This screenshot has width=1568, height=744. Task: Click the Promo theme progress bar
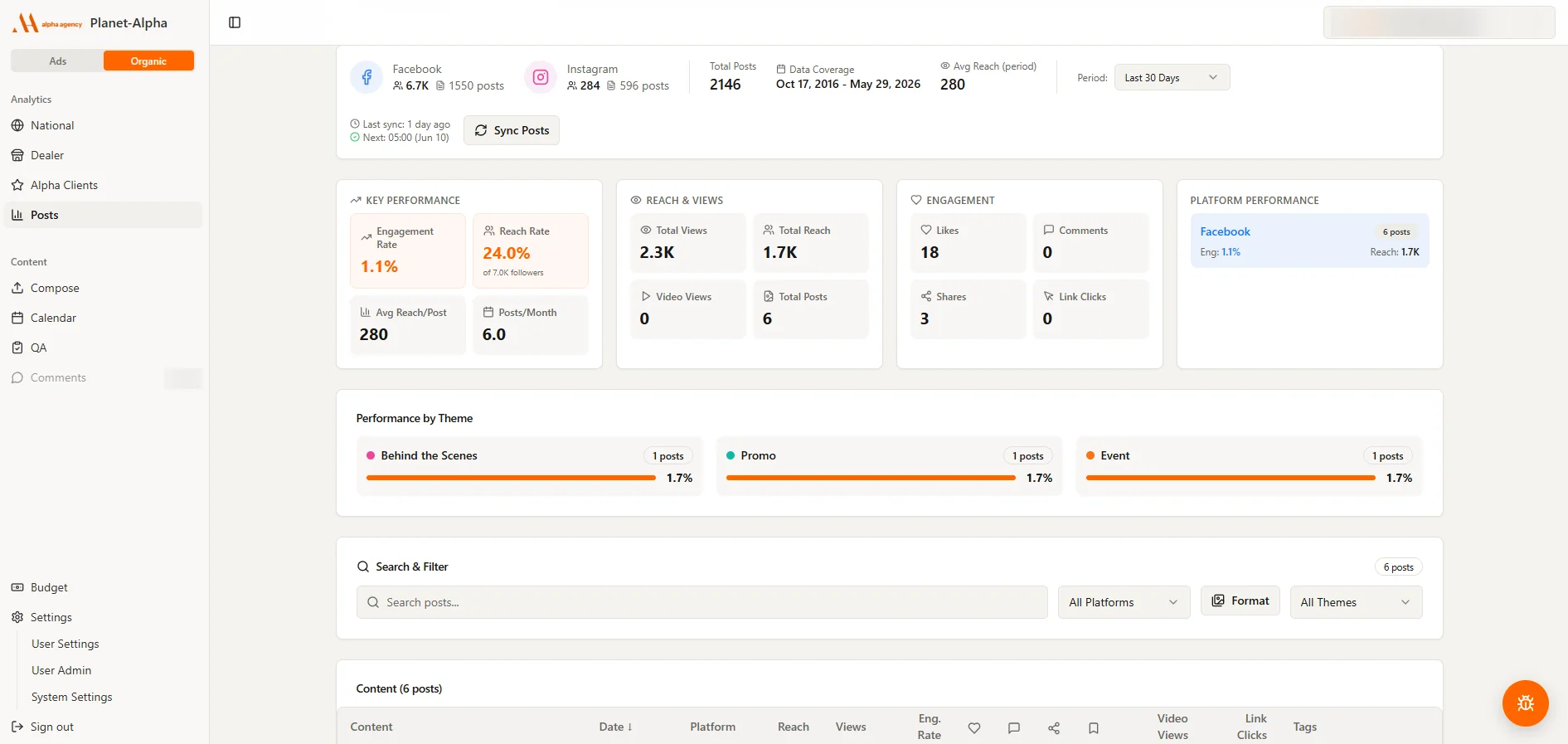[871, 478]
